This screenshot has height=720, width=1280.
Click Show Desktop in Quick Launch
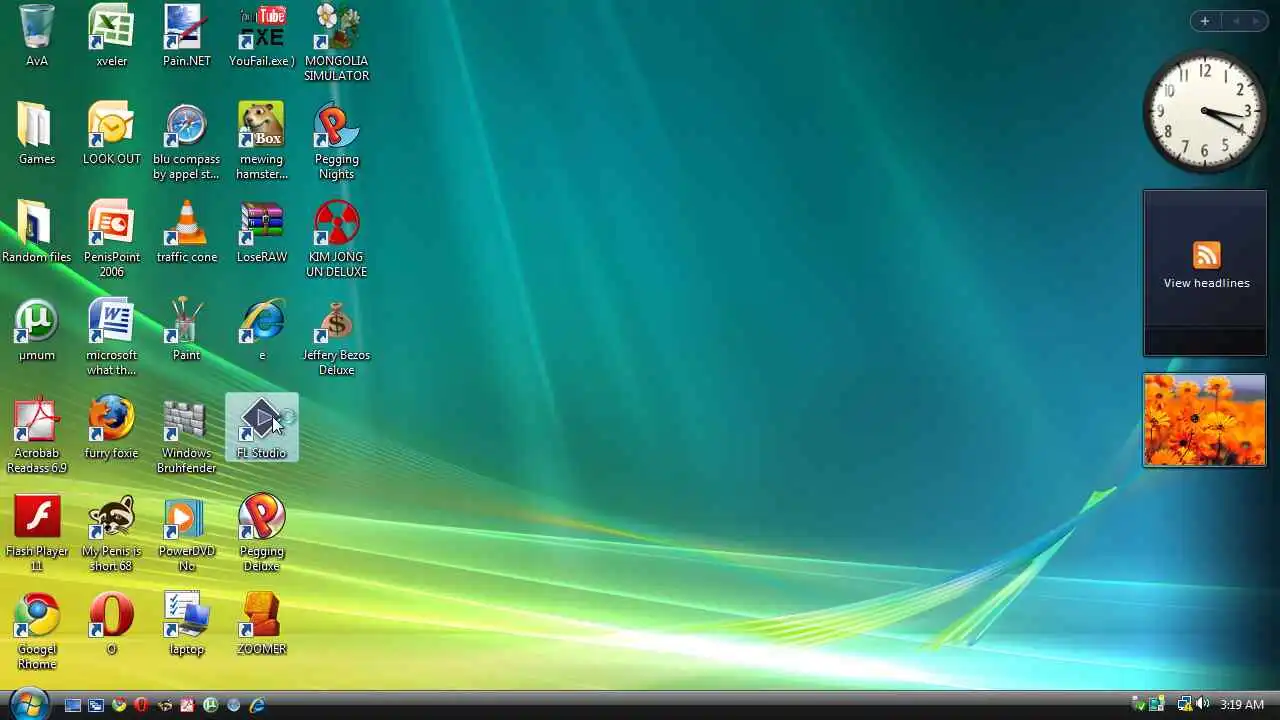(x=73, y=705)
